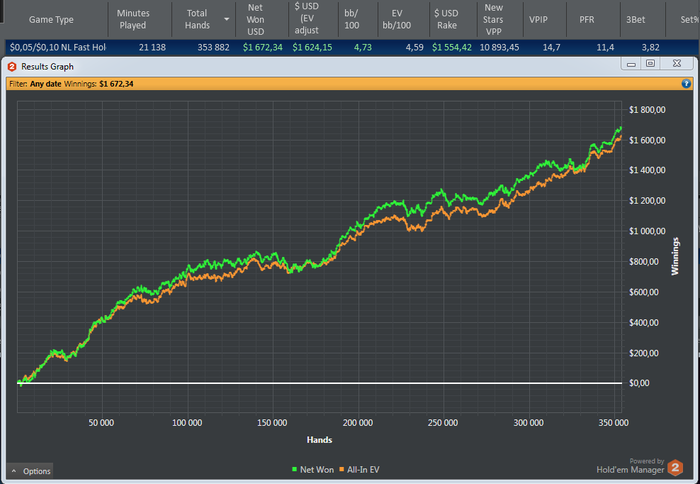
Task: Click the 353 882 total hands cell
Action: tap(213, 47)
